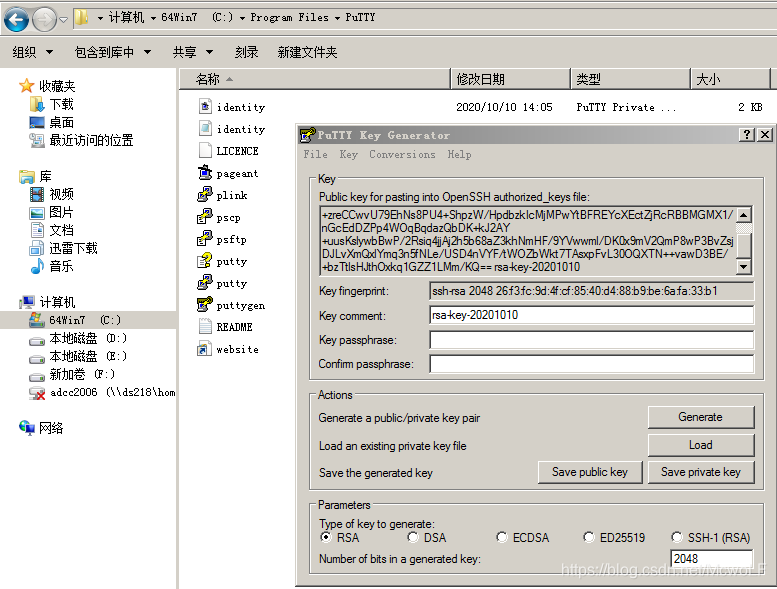Click the number of bits field

tap(712, 559)
